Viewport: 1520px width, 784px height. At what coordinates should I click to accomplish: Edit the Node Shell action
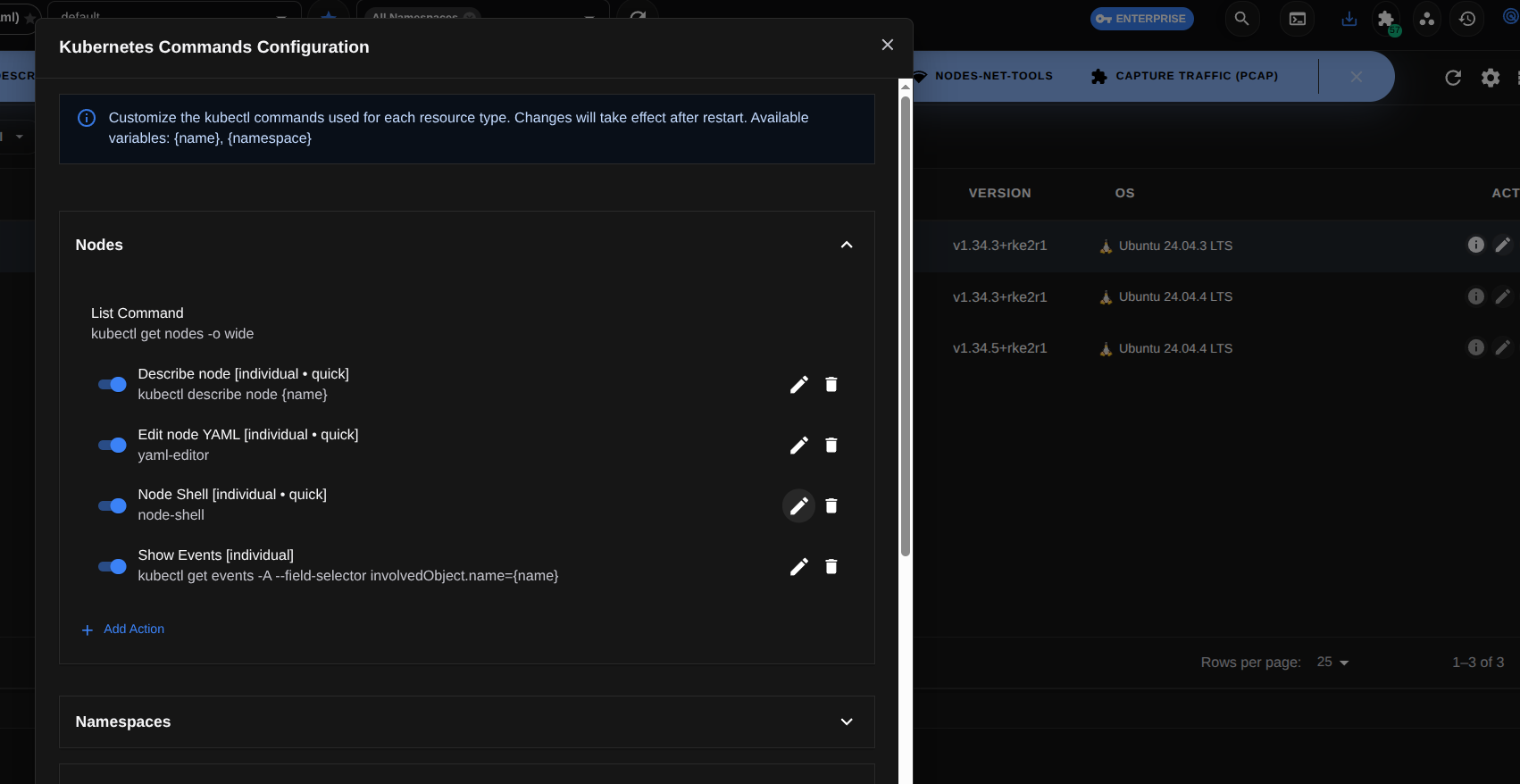click(799, 506)
